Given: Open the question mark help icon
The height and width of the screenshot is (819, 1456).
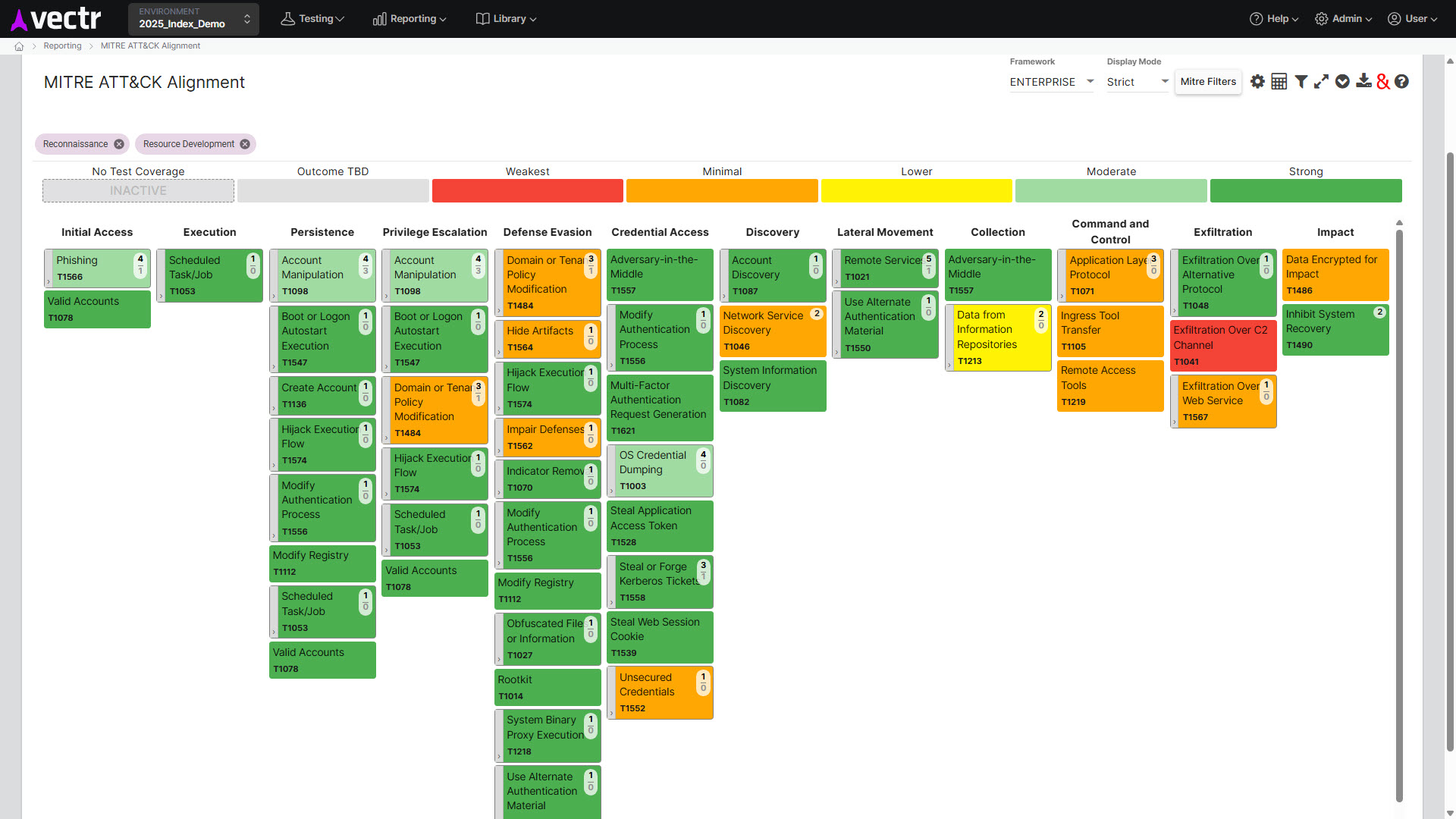Looking at the screenshot, I should click(x=1401, y=82).
